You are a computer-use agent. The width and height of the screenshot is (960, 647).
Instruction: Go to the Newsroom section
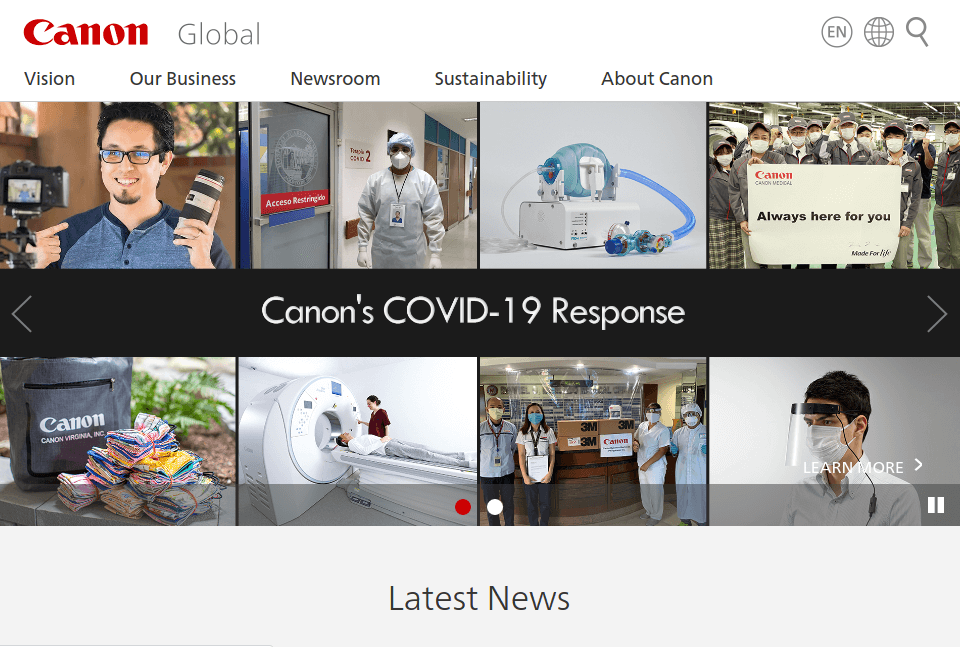tap(335, 78)
